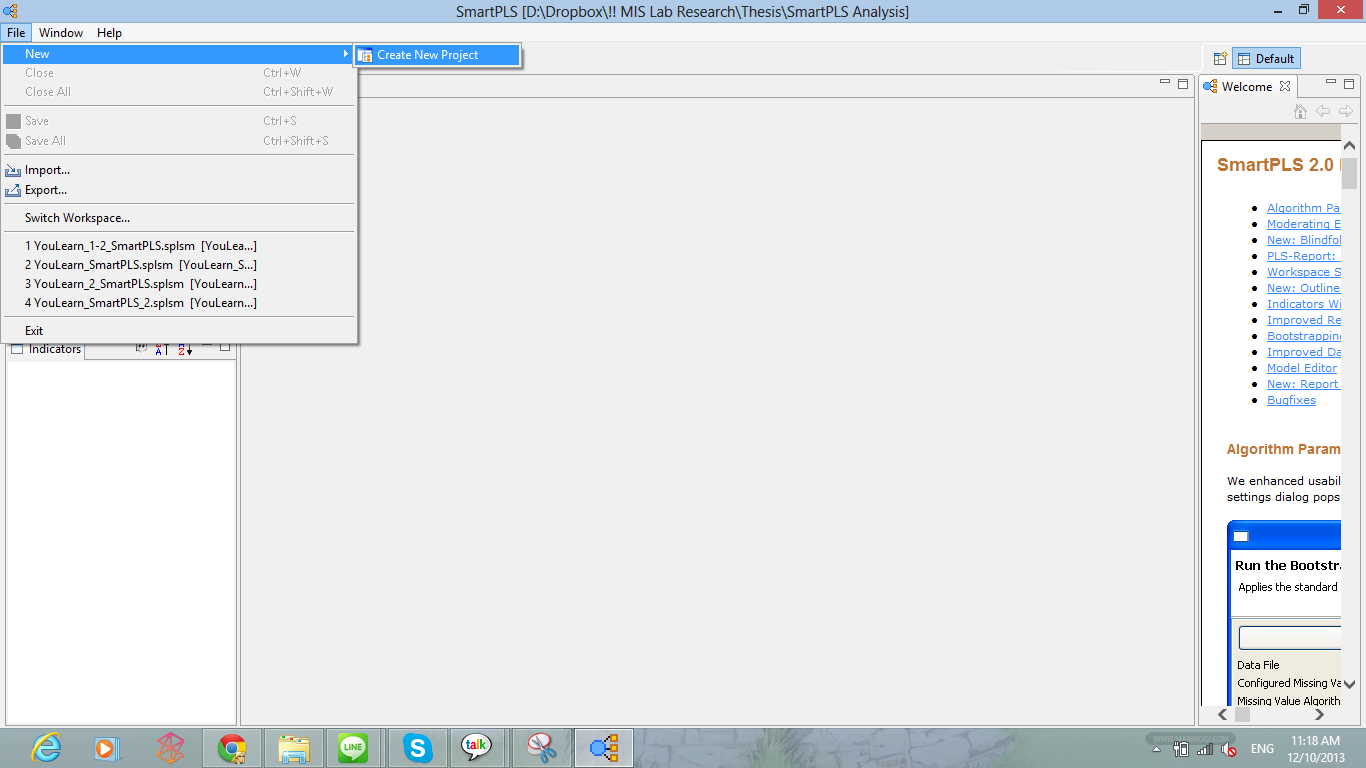Click the ENG input language indicator

click(x=1262, y=749)
